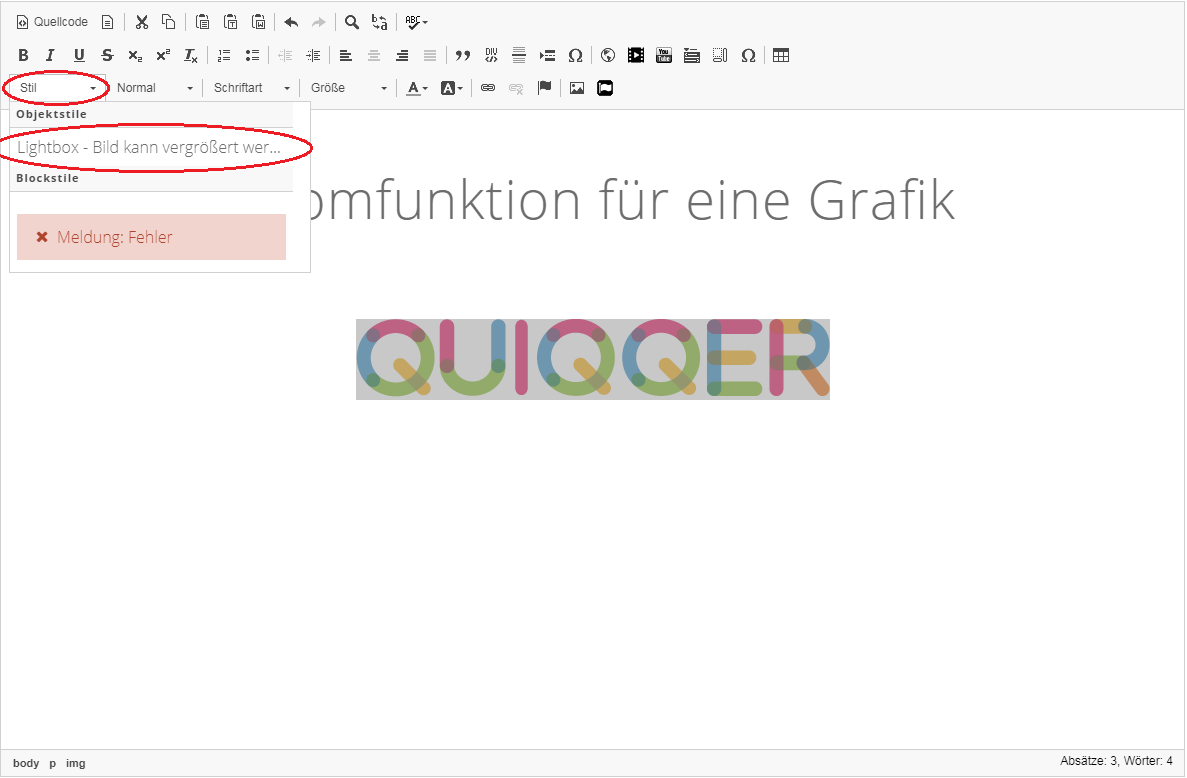The width and height of the screenshot is (1187, 778).
Task: Insert link with the chain icon
Action: point(488,88)
